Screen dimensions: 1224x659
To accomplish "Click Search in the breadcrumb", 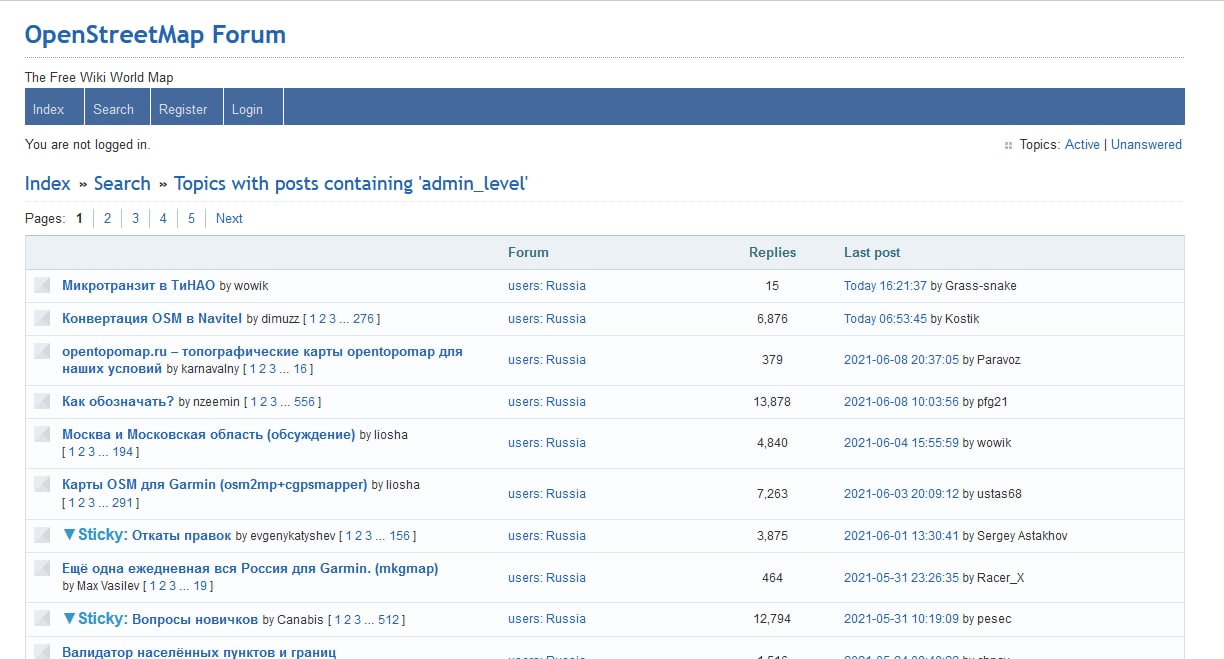I will pyautogui.click(x=122, y=184).
